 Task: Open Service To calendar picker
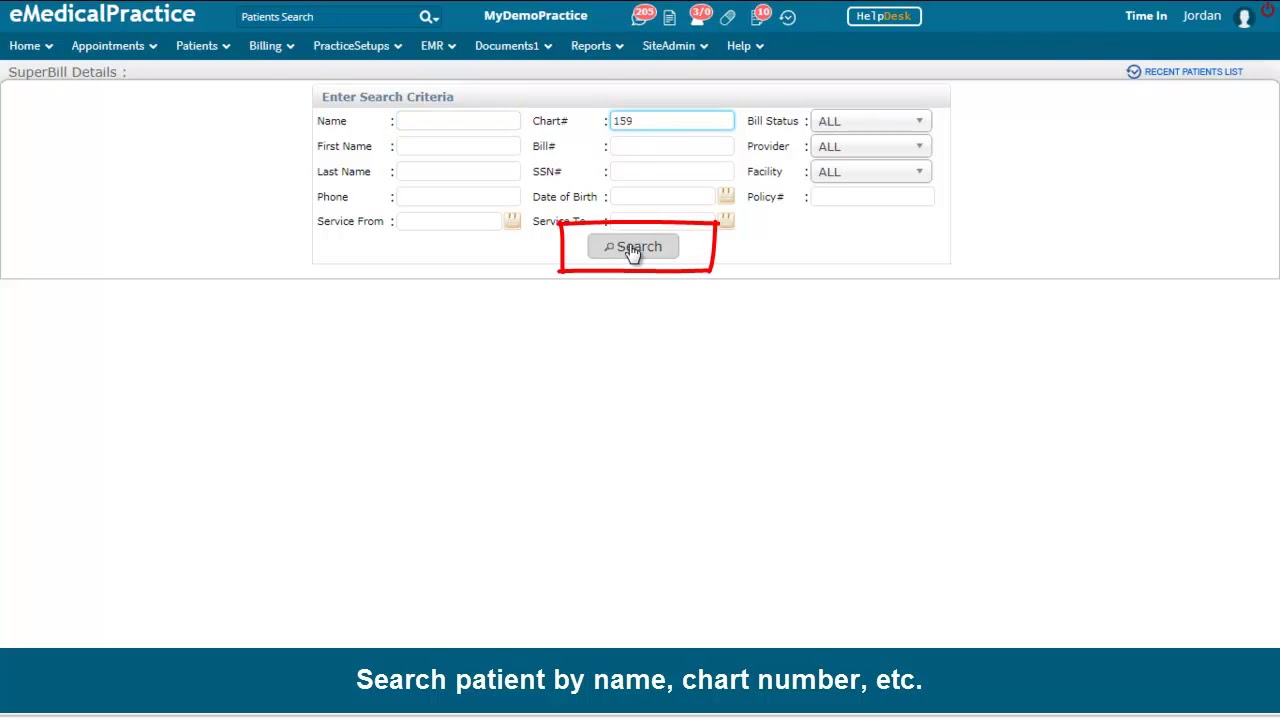(726, 219)
